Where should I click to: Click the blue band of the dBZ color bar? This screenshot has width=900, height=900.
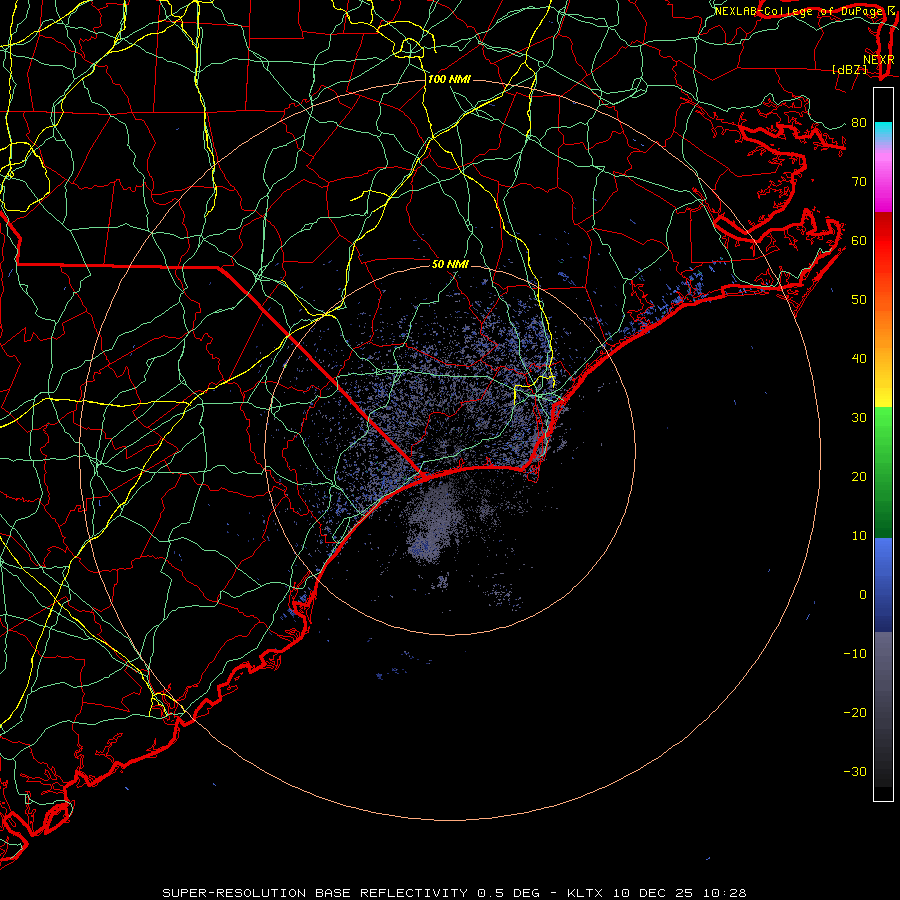(883, 585)
